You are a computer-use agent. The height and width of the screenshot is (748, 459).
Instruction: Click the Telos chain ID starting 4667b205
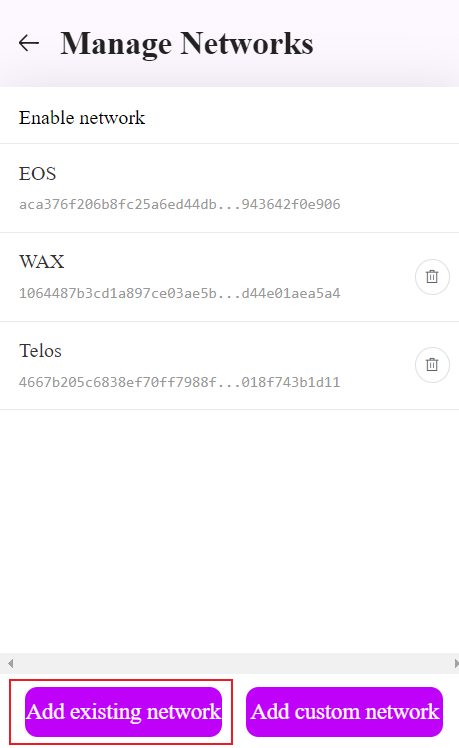pyautogui.click(x=179, y=382)
